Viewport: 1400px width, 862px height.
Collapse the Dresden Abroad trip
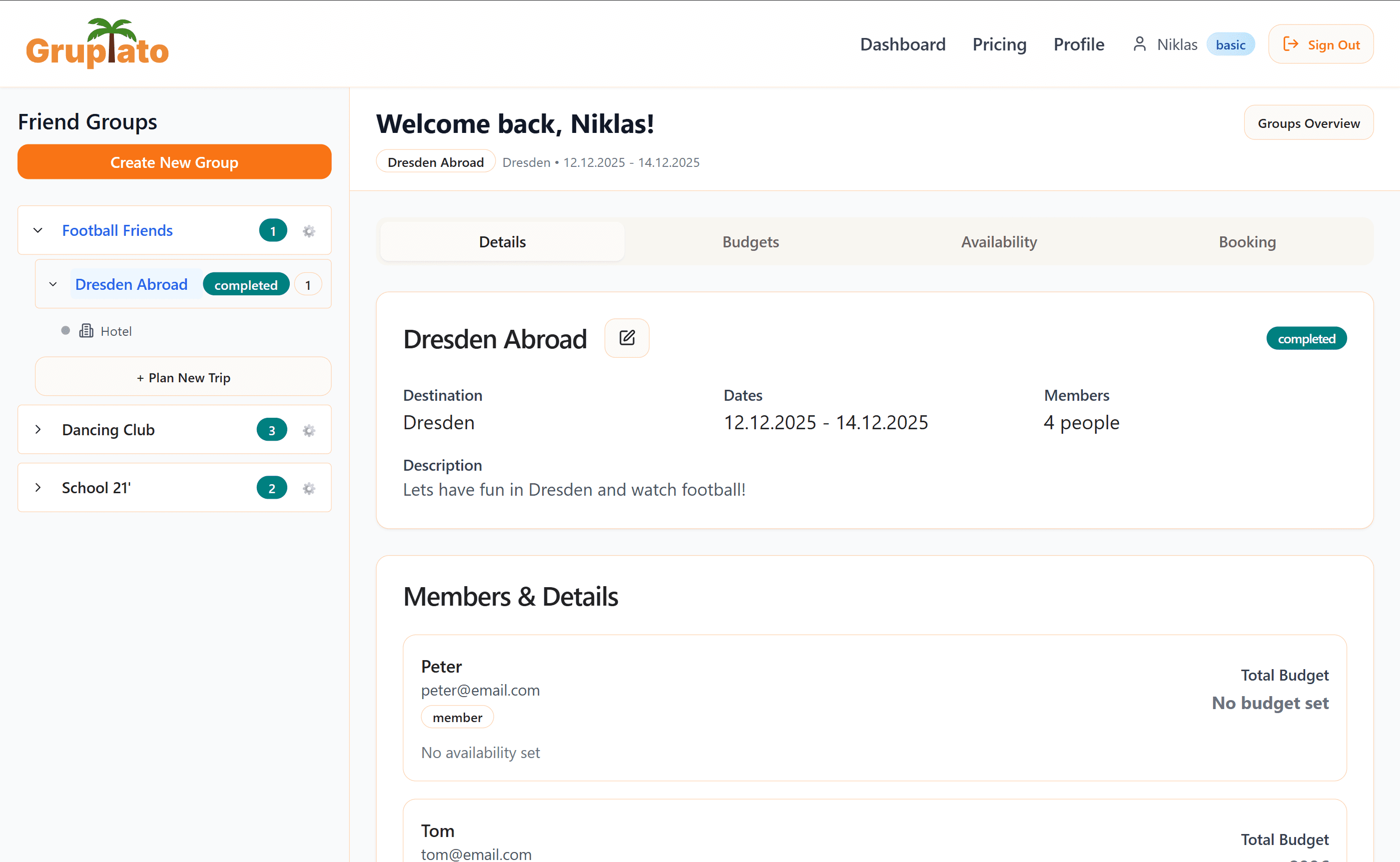tap(53, 284)
